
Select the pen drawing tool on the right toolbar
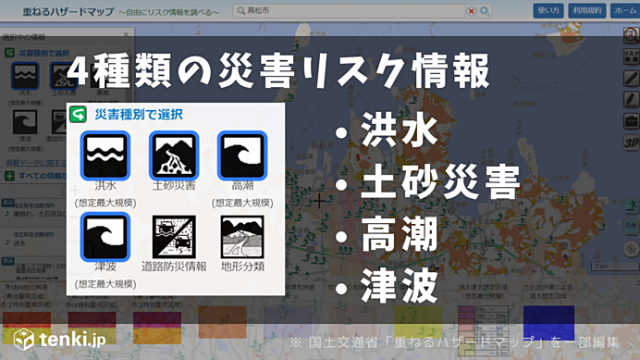(x=631, y=99)
